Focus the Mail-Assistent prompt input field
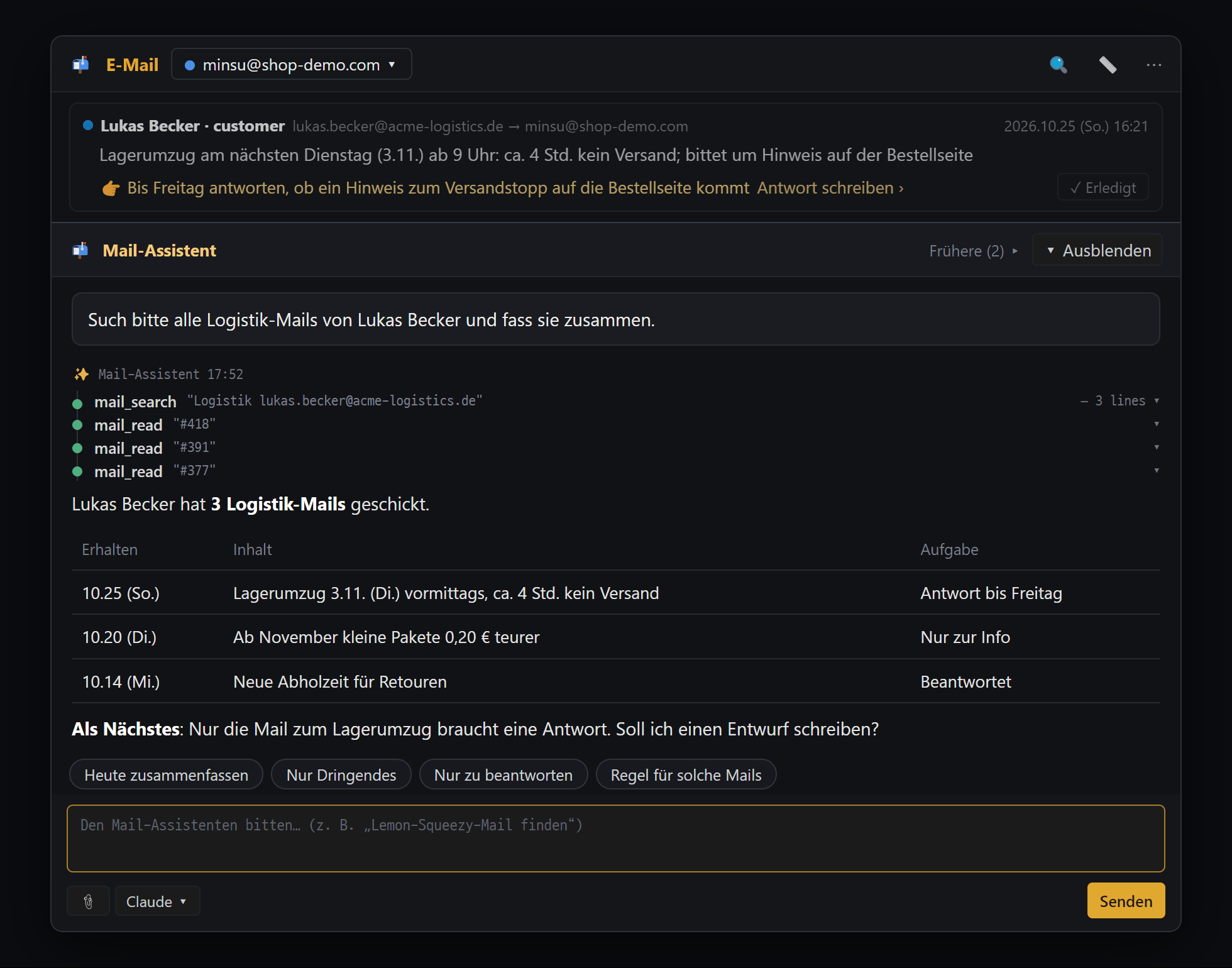Viewport: 1232px width, 968px height. (616, 839)
